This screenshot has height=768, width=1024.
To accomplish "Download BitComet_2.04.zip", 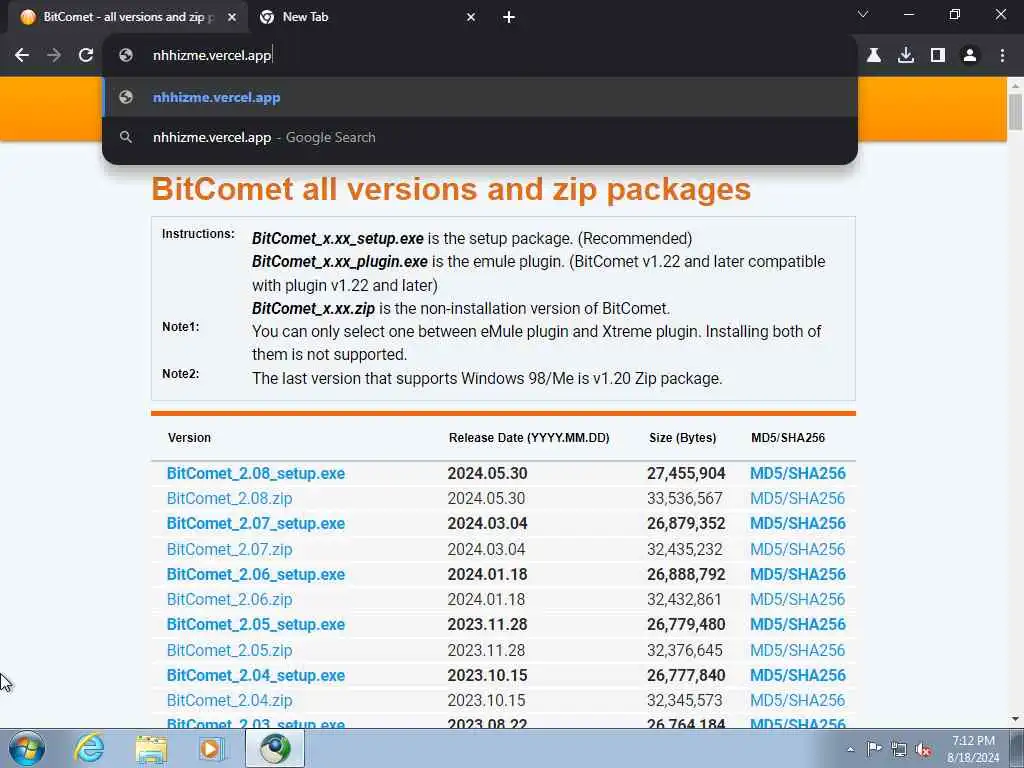I will click(x=229, y=700).
